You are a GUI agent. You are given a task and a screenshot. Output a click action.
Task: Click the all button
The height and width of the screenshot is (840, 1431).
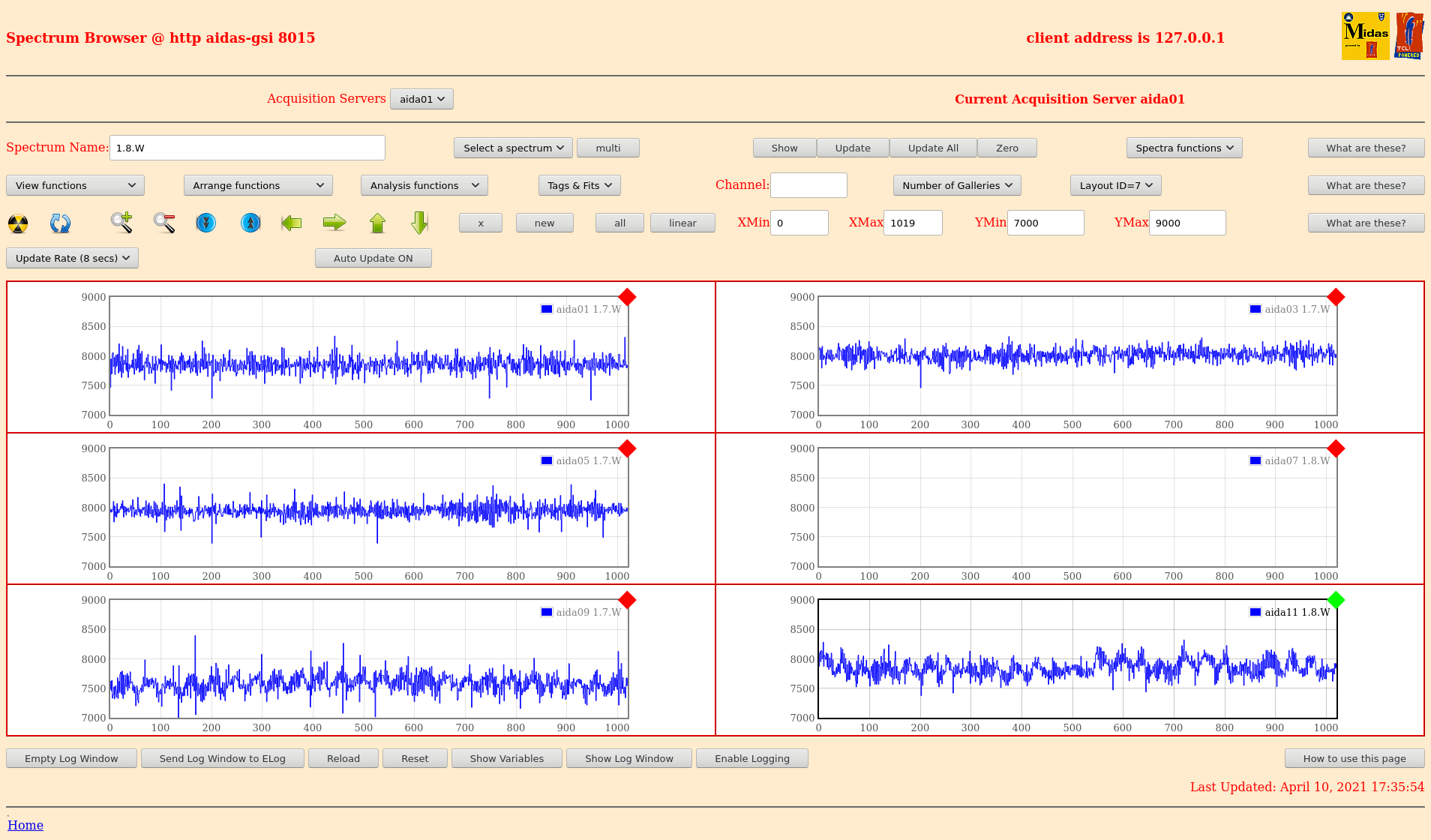[619, 223]
